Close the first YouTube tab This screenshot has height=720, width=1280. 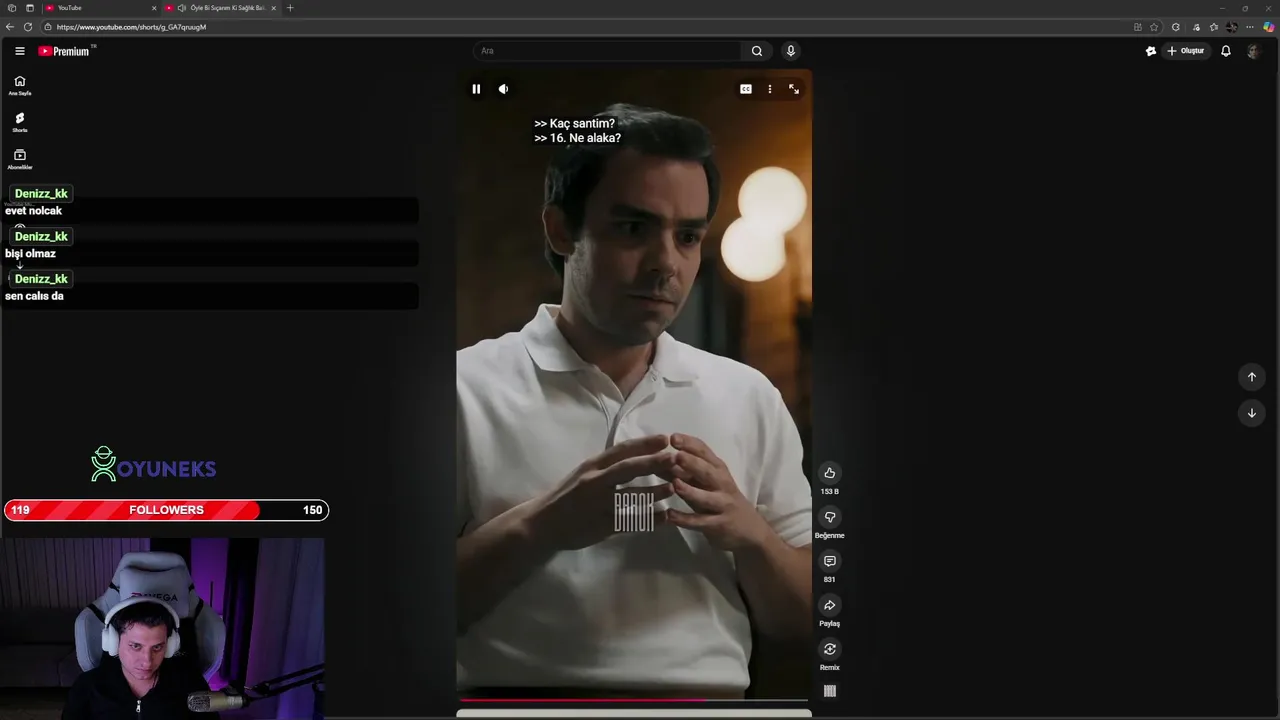154,8
